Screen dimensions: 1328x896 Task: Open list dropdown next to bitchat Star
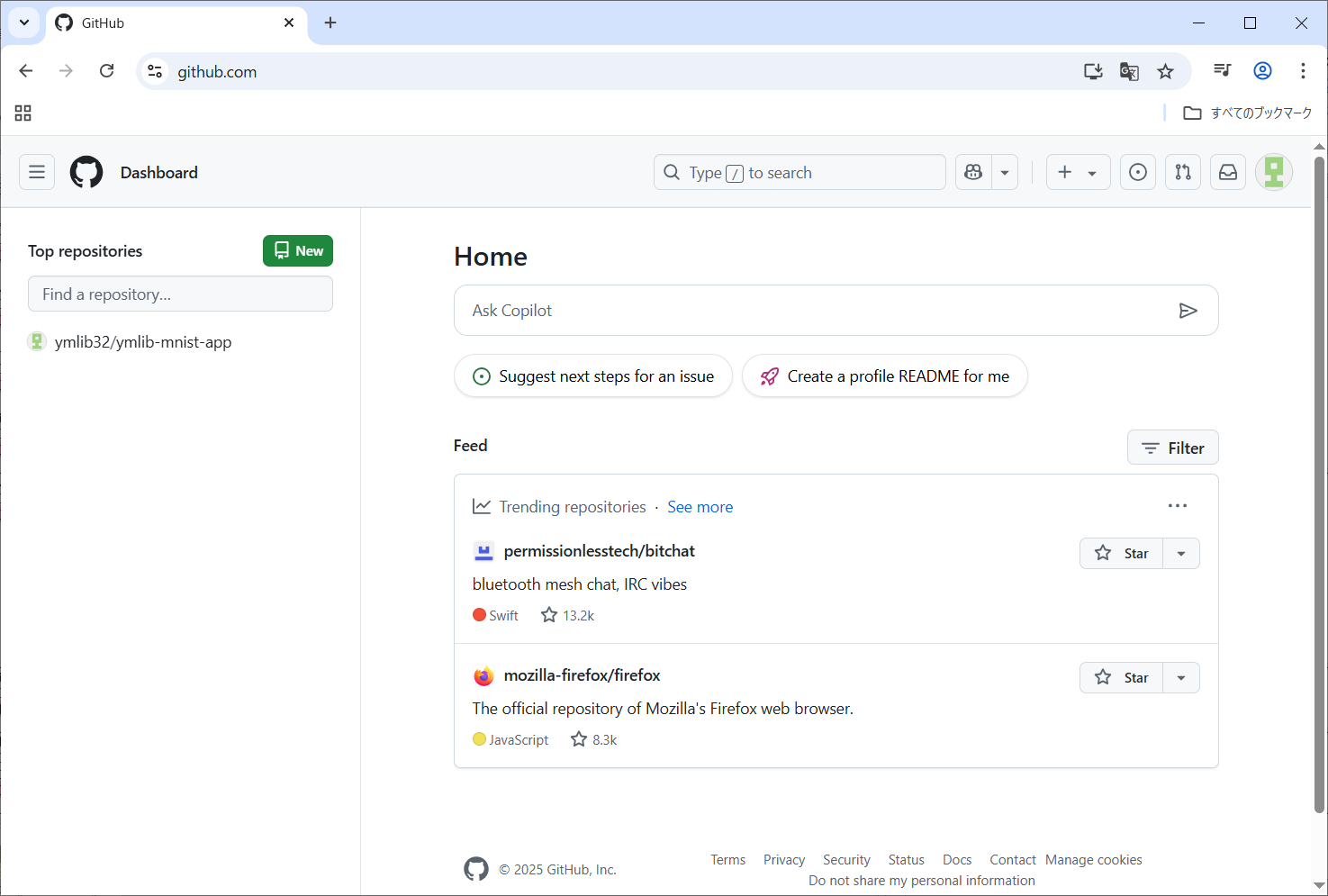[x=1181, y=553]
